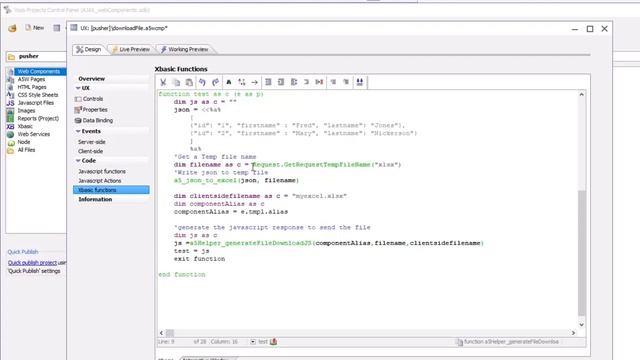
Task: Click the 'end function' code line
Action: coord(182,275)
